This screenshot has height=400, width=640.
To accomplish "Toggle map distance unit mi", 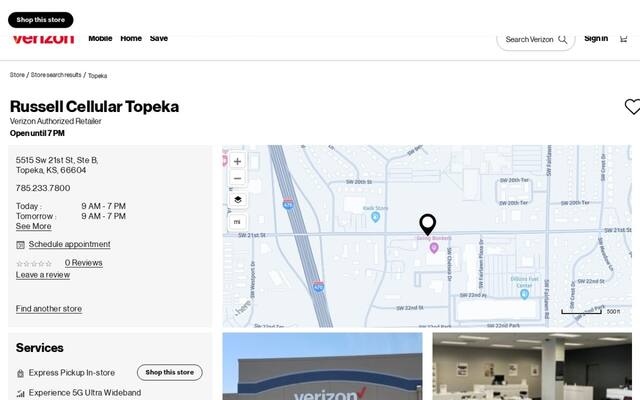I will 237,222.
